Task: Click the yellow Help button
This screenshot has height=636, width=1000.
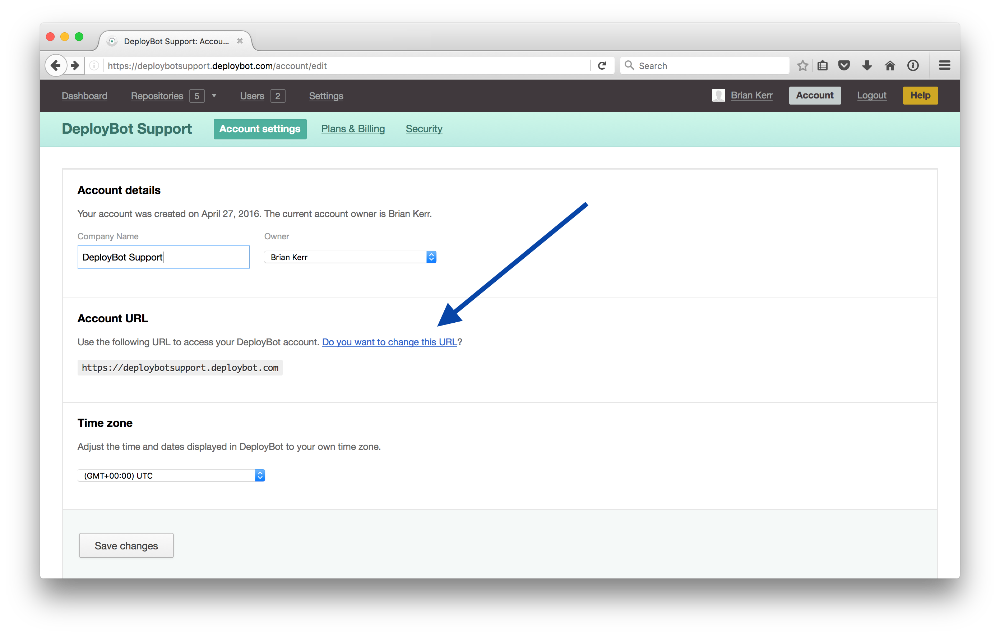Action: pyautogui.click(x=920, y=95)
